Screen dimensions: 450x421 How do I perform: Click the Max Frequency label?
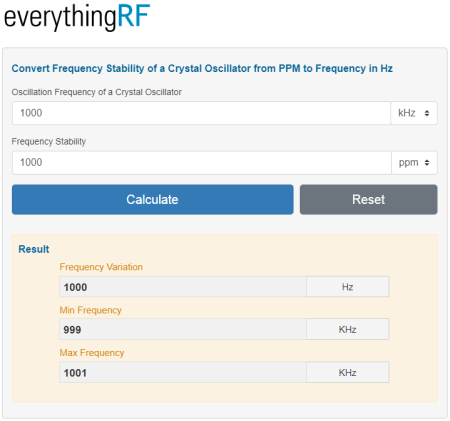(92, 353)
